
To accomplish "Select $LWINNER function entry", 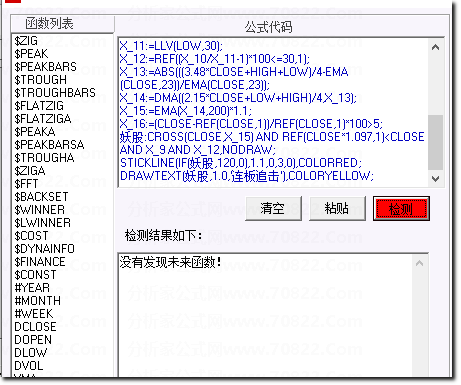I will (42, 223).
